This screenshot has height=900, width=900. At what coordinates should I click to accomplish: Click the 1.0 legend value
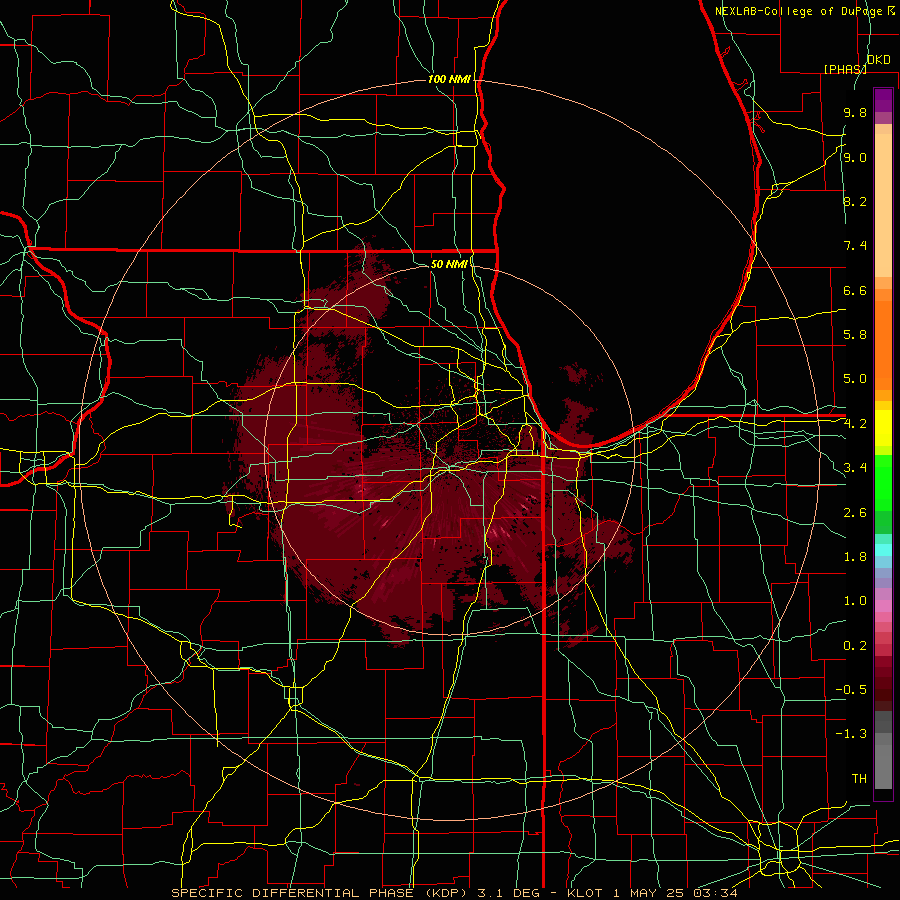coord(855,601)
